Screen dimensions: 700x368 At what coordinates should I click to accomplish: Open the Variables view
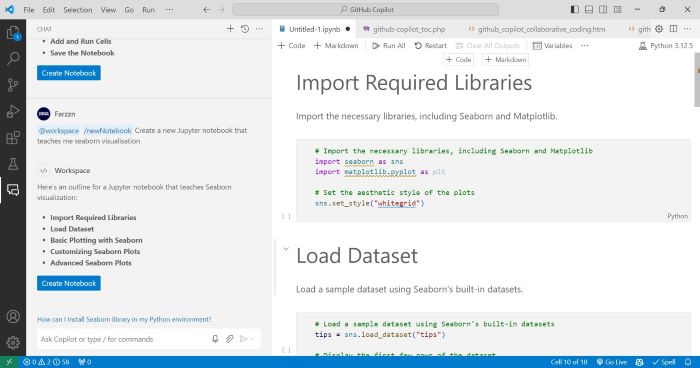coord(552,46)
